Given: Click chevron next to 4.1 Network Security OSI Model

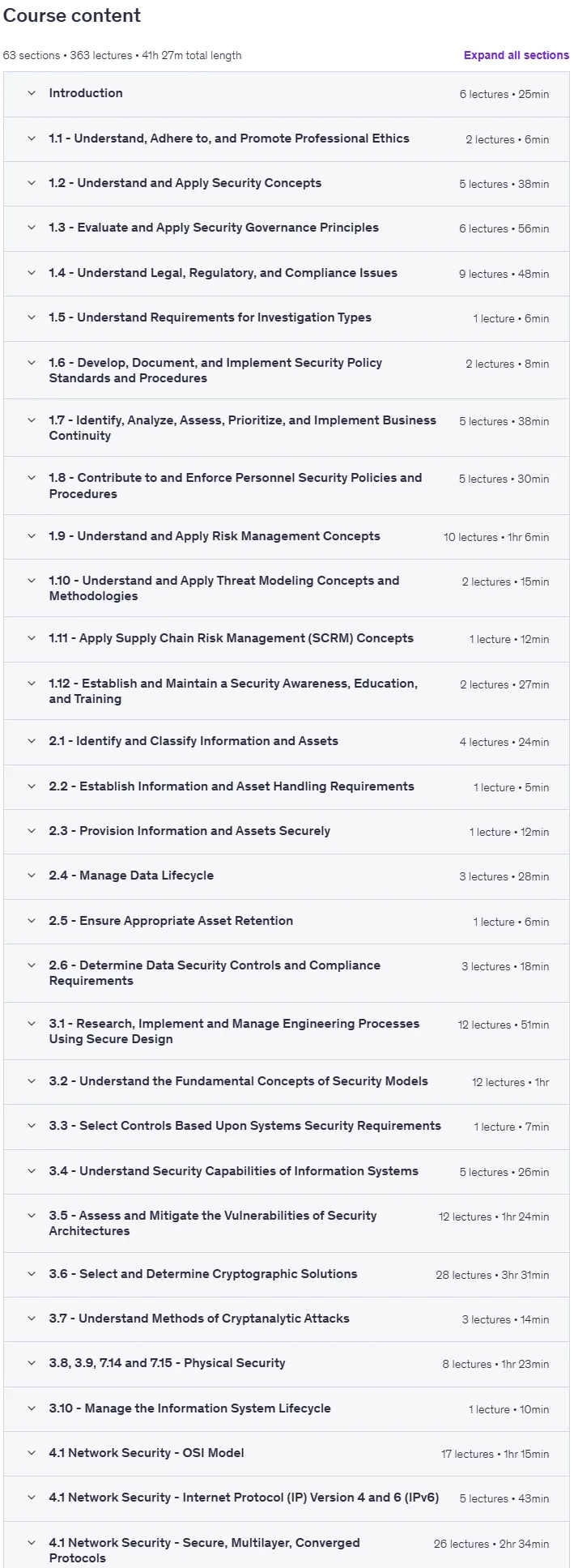Looking at the screenshot, I should tap(32, 1453).
